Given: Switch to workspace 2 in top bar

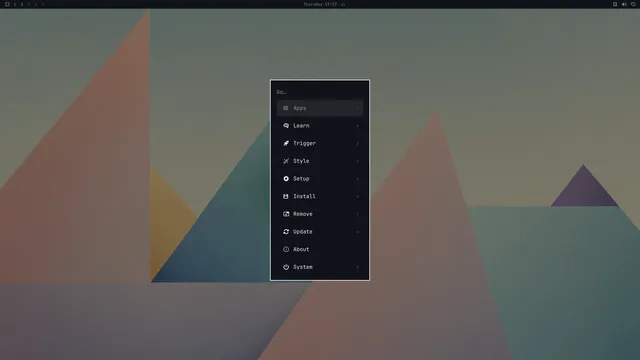Looking at the screenshot, I should [22, 4].
